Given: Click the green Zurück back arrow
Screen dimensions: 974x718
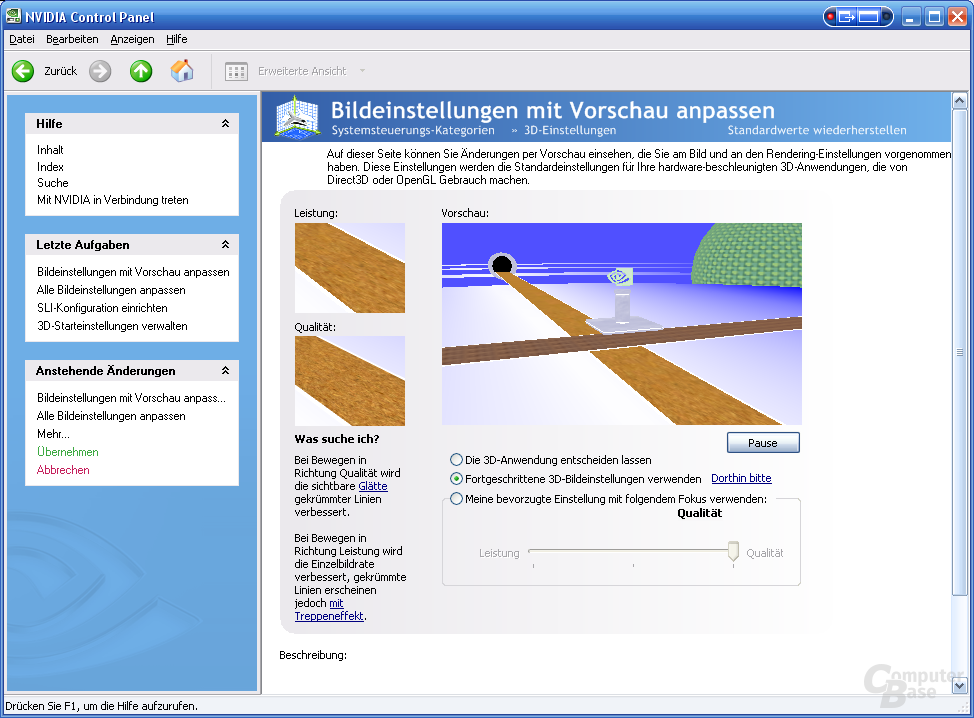Looking at the screenshot, I should tap(23, 71).
